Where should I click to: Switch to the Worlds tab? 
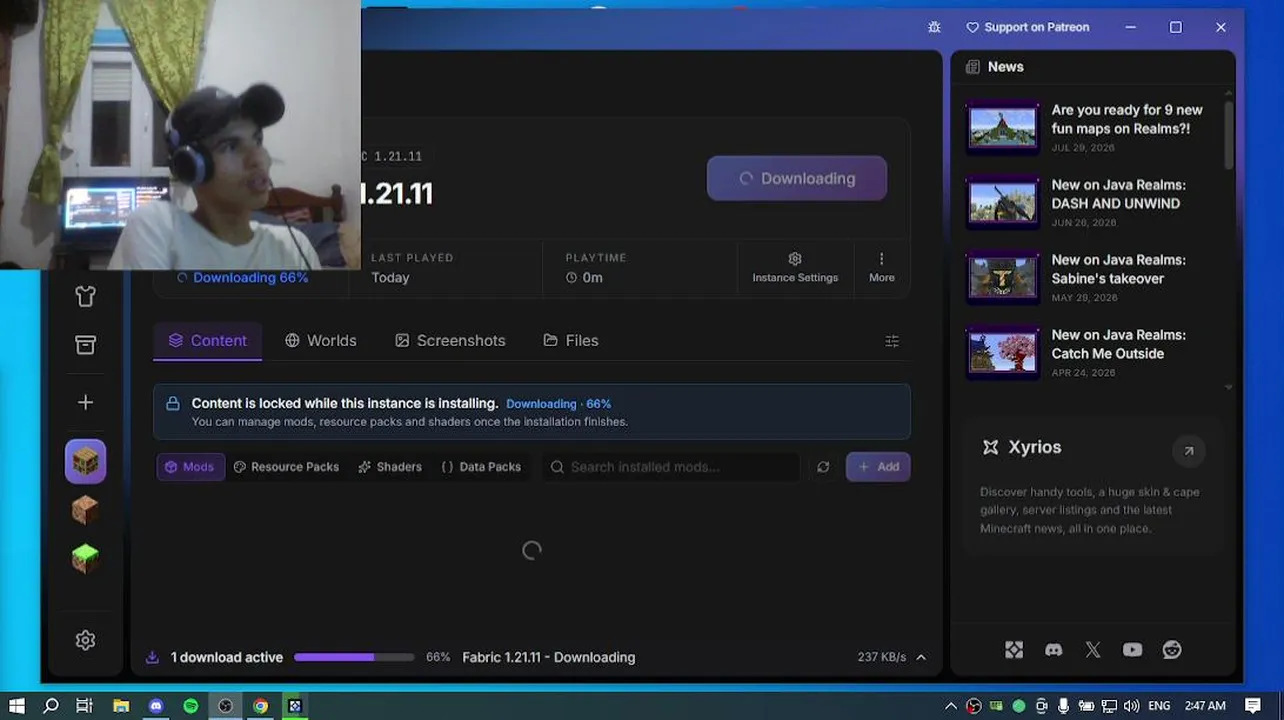pos(321,341)
